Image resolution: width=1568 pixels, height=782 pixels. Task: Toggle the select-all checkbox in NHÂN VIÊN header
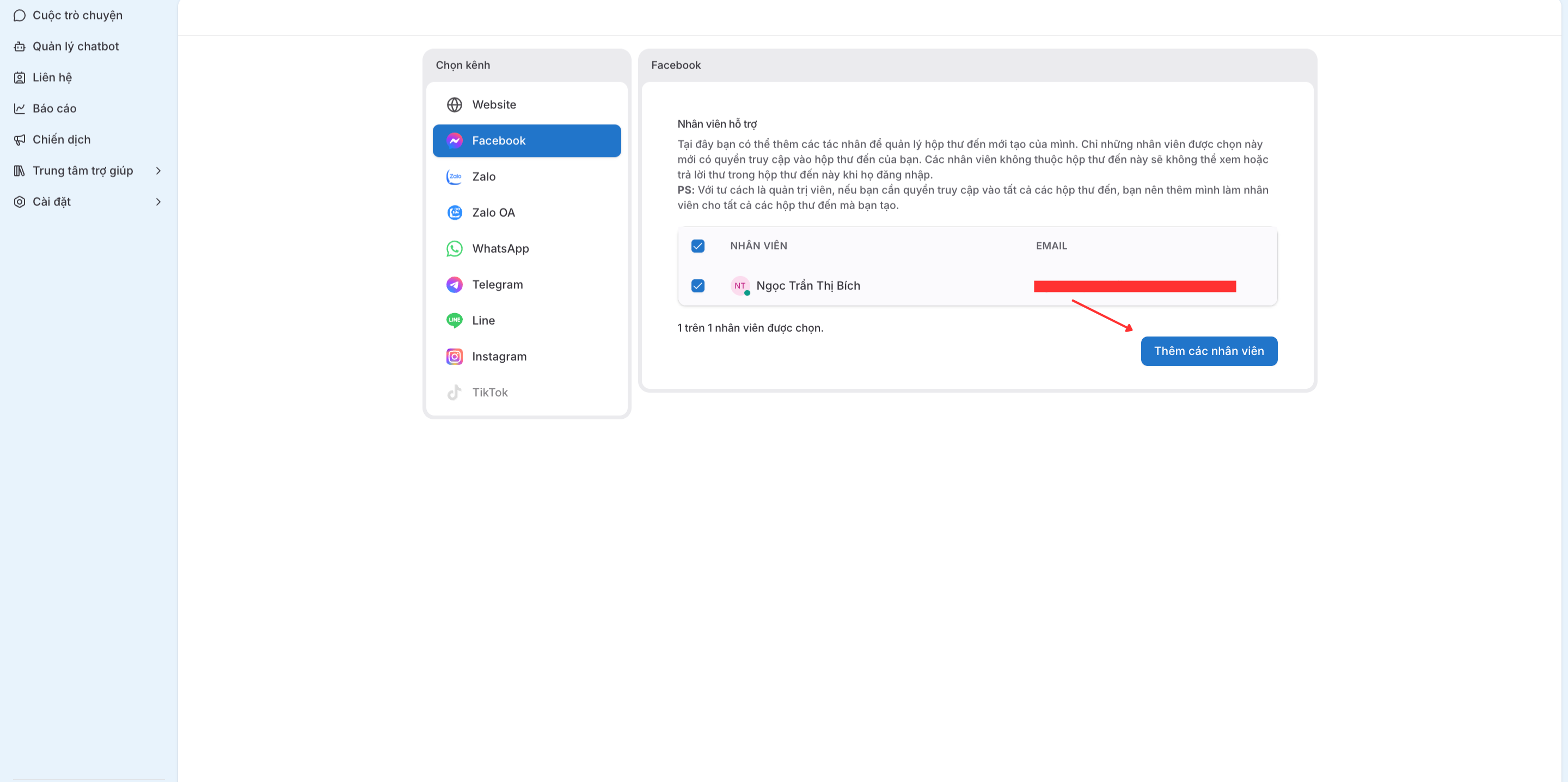tap(697, 246)
